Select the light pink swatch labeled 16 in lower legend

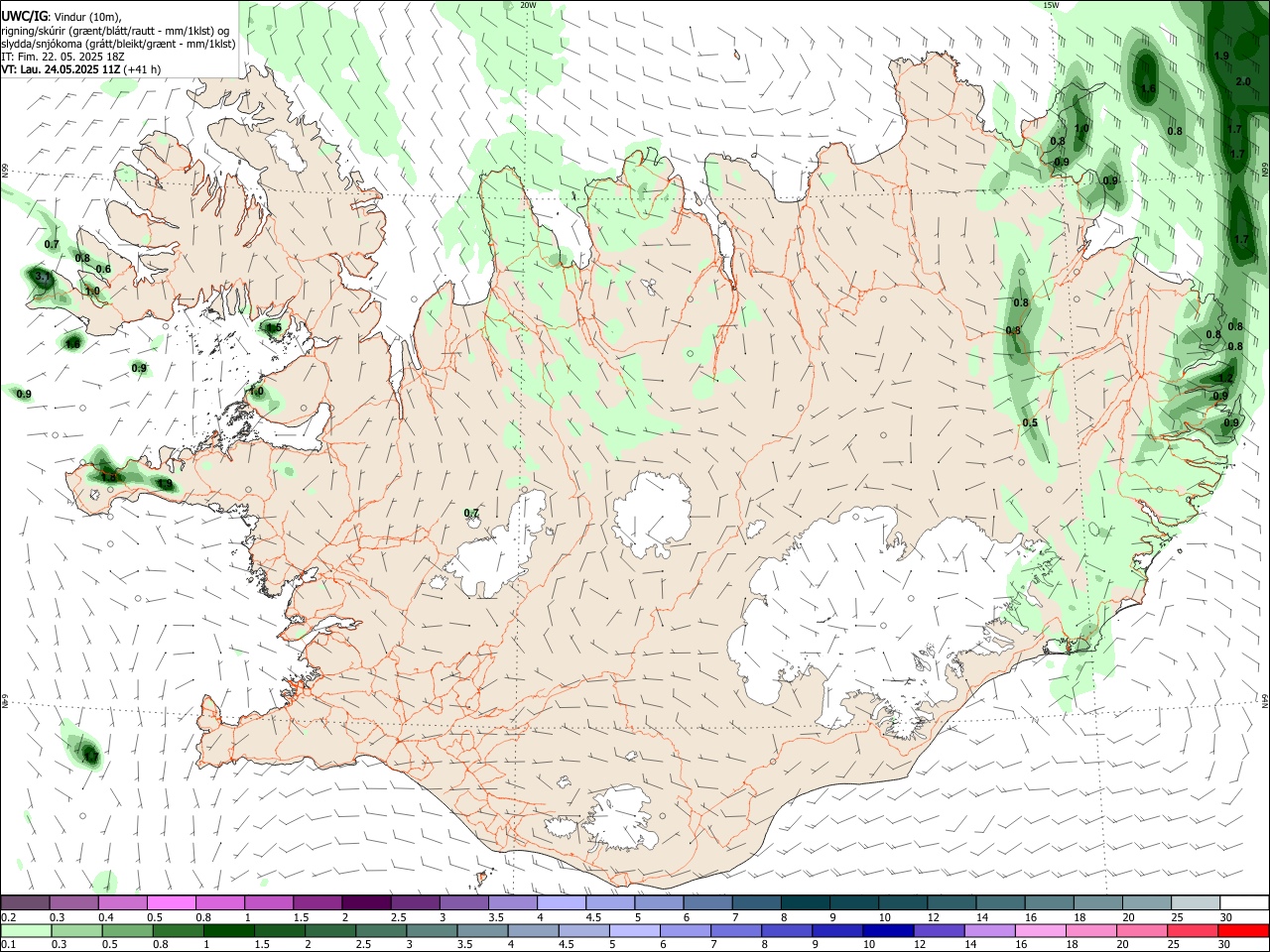1039,930
